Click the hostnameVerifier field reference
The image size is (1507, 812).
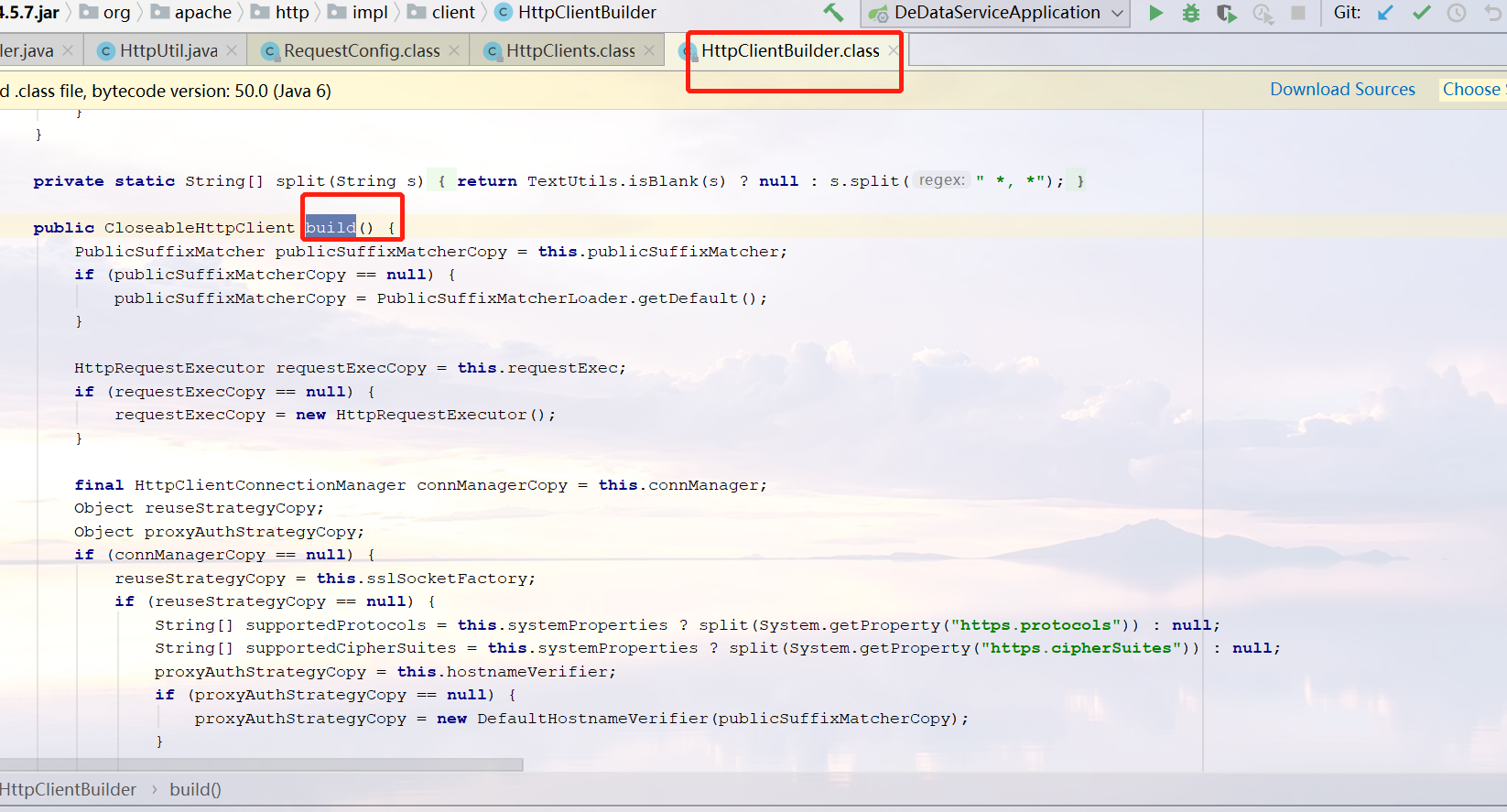(526, 672)
